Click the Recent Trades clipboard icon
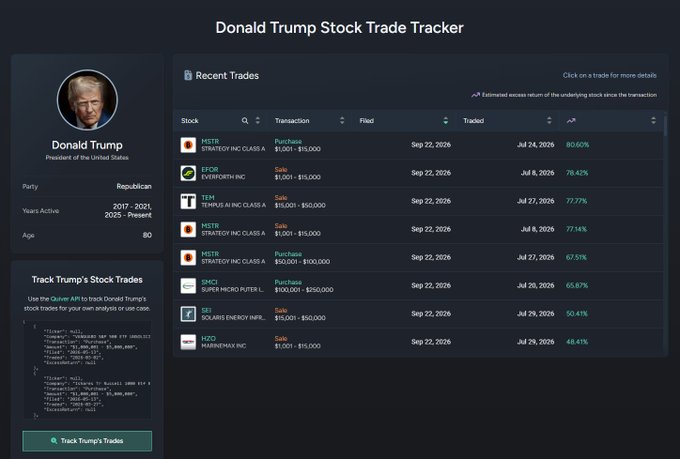 pyautogui.click(x=188, y=75)
